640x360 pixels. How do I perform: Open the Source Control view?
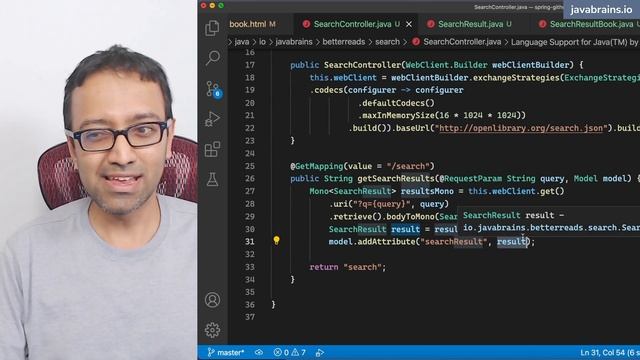point(213,89)
